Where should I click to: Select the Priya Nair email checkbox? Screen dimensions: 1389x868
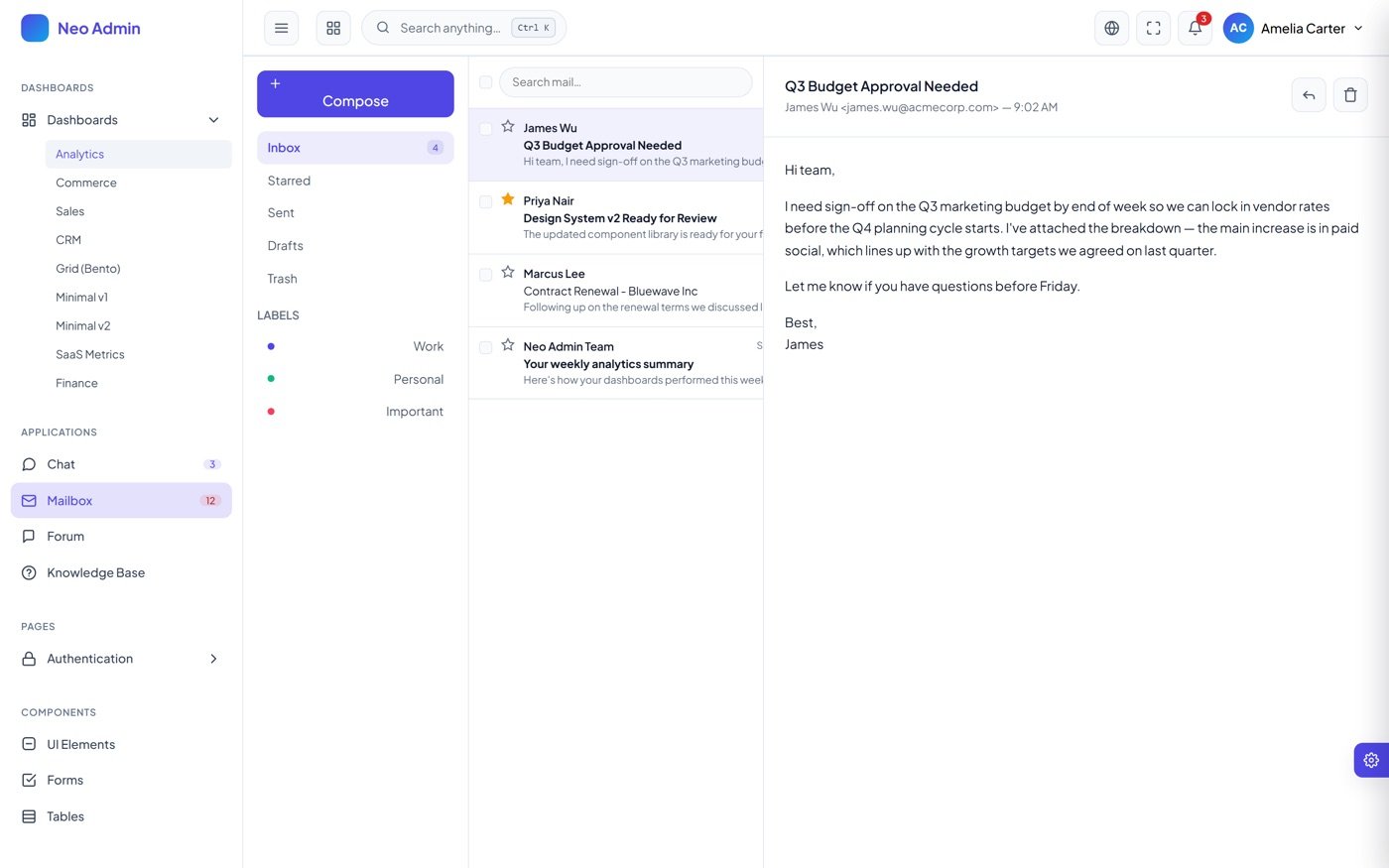point(486,201)
